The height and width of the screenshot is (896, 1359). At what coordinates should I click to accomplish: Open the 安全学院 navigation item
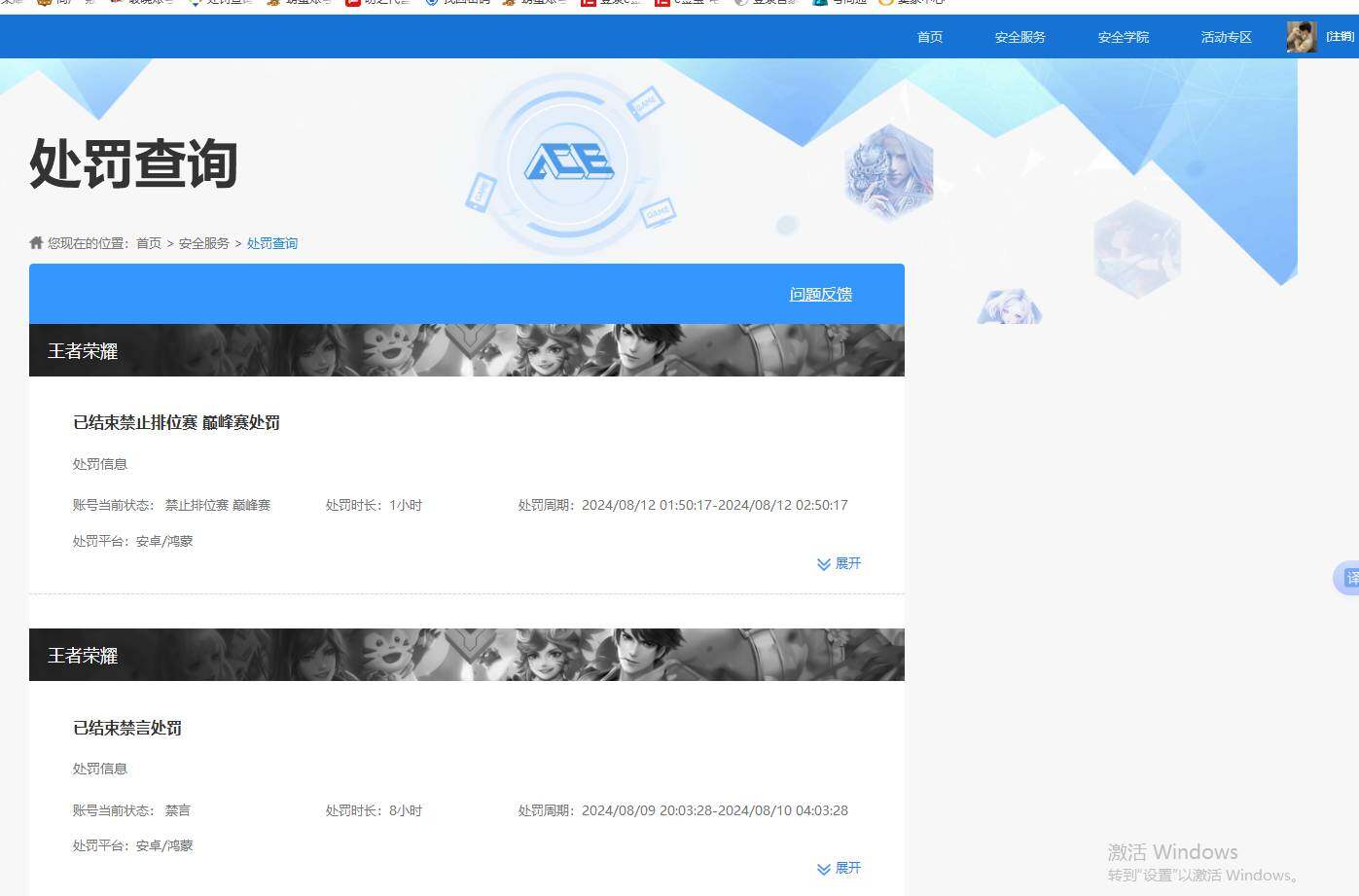1123,37
